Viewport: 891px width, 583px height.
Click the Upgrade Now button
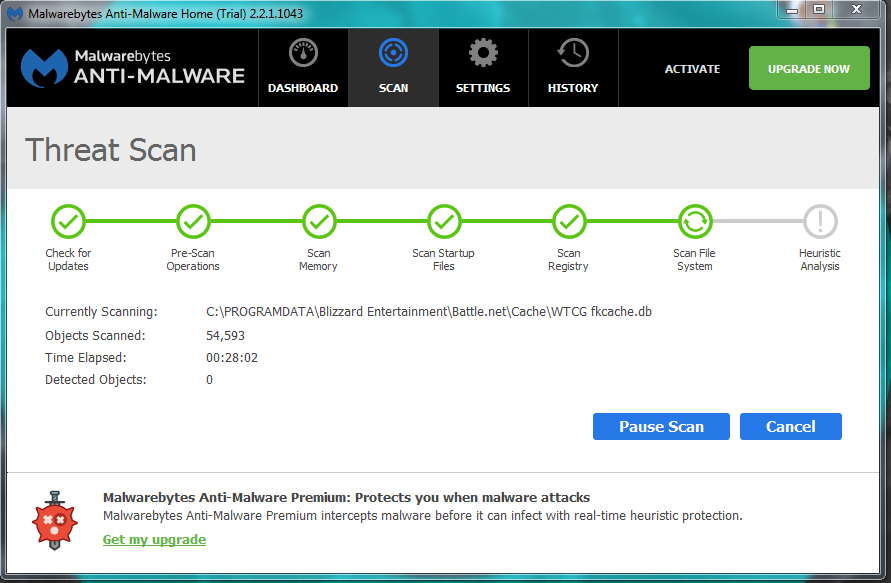809,68
